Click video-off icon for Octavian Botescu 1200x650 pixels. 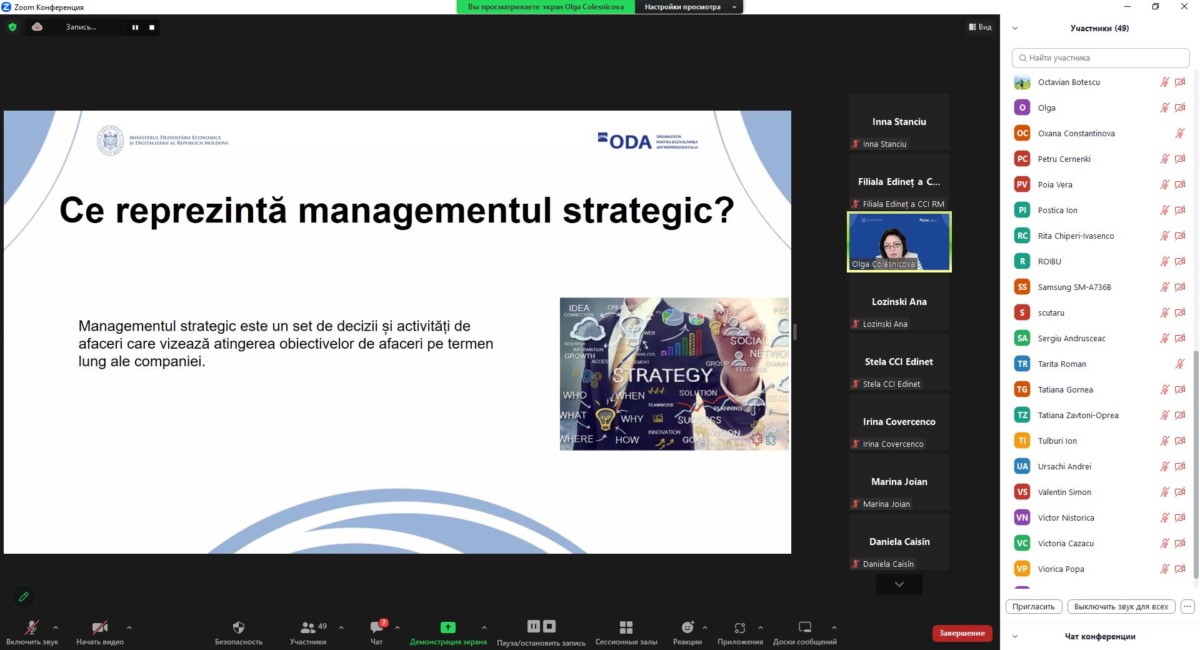pyautogui.click(x=1180, y=82)
